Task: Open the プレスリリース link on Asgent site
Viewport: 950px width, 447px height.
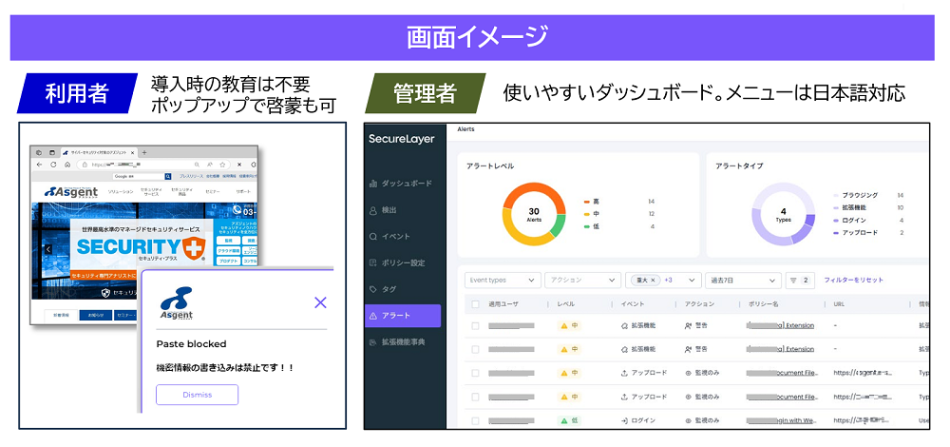Action: 191,176
